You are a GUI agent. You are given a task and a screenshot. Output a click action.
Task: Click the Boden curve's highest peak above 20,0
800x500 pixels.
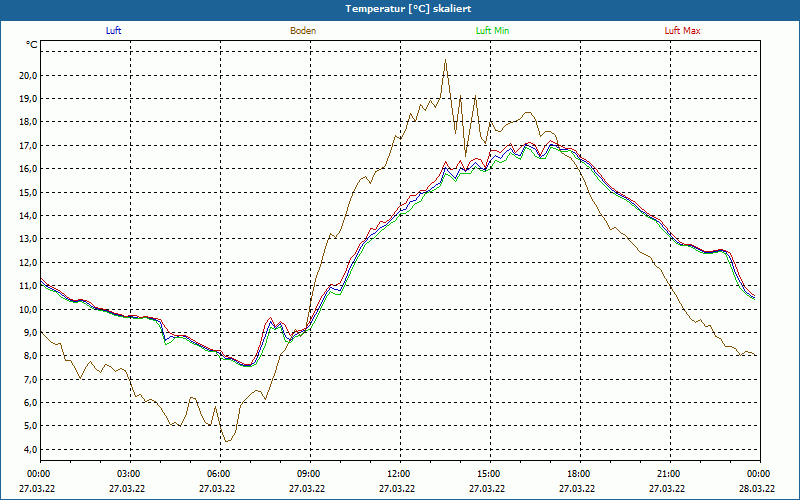coord(445,60)
